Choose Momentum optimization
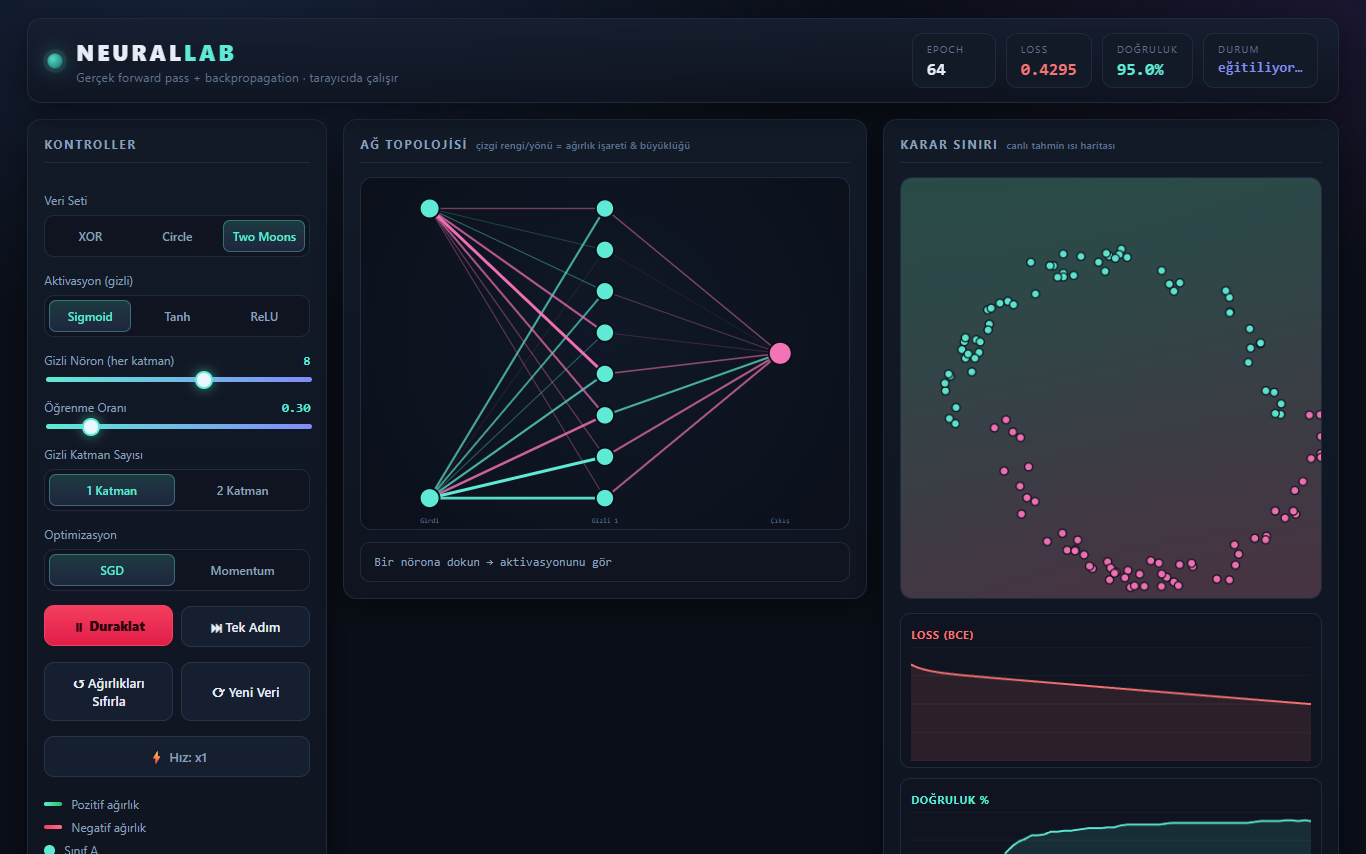 tap(242, 571)
